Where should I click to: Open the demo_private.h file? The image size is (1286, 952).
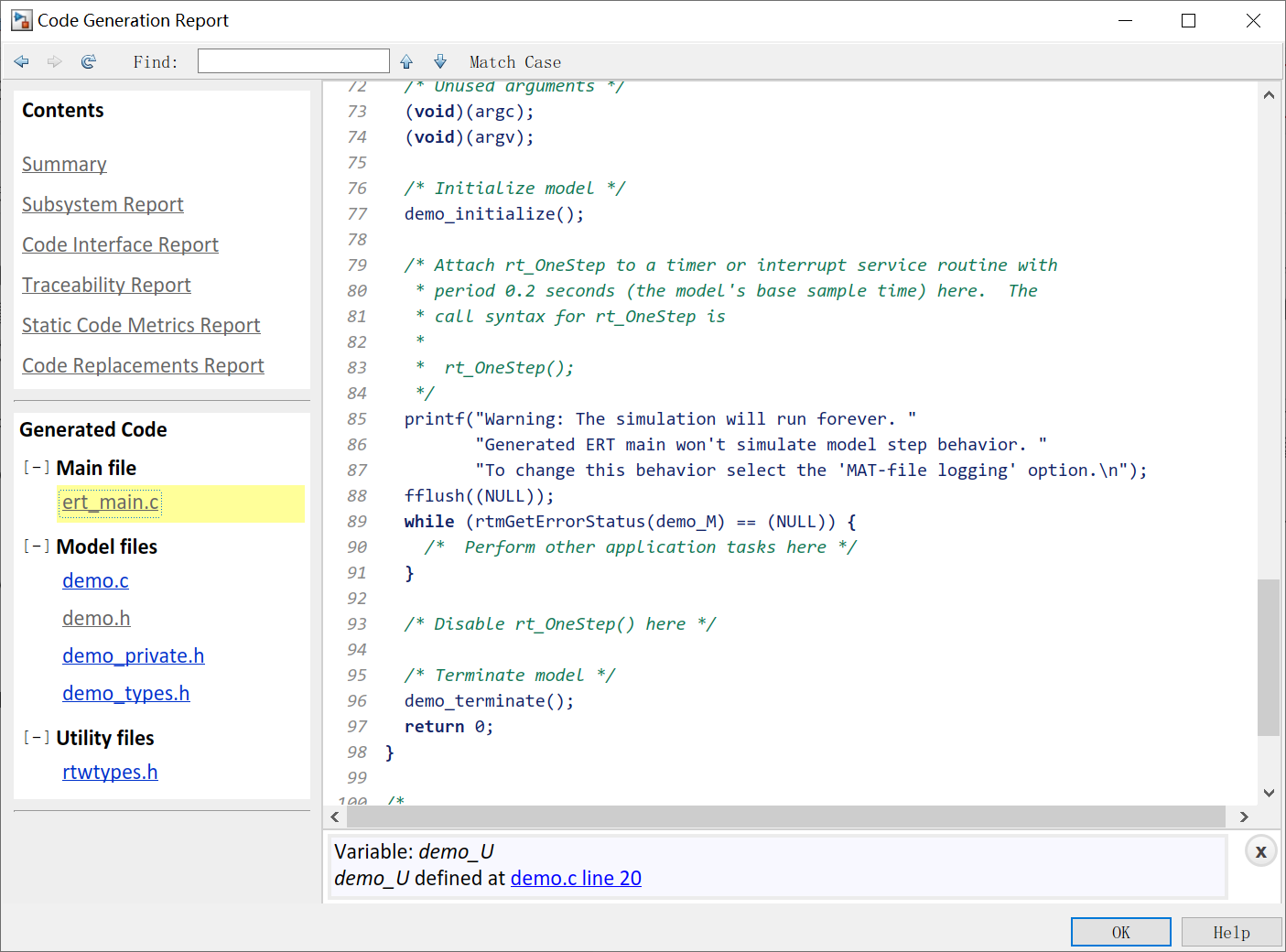click(133, 655)
